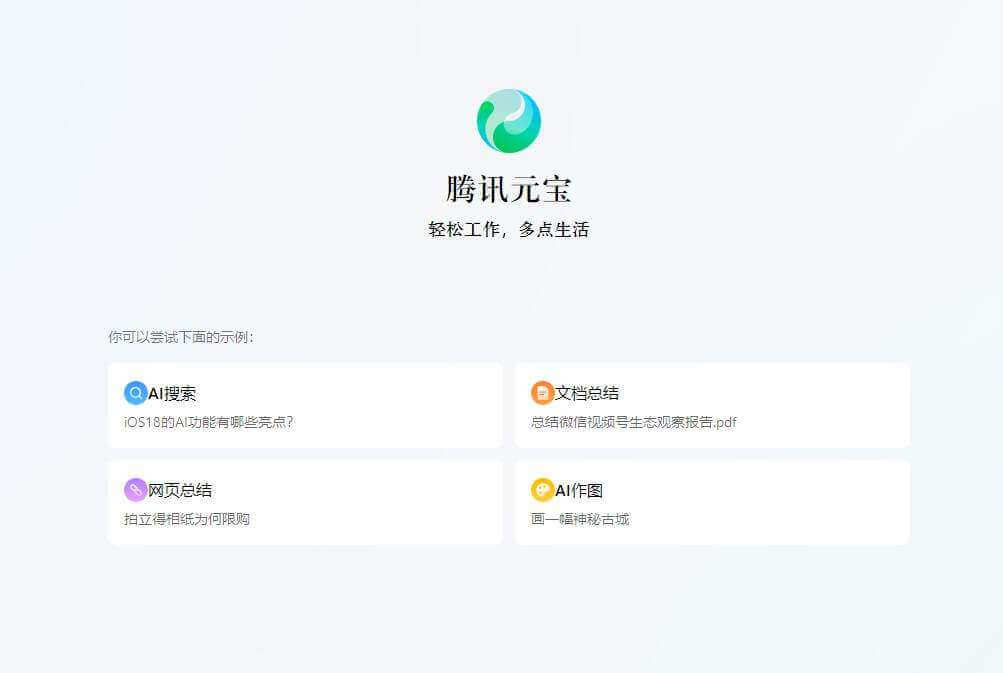Select prompt "画一幅神秘古城"
This screenshot has height=673, width=1003.
[580, 519]
